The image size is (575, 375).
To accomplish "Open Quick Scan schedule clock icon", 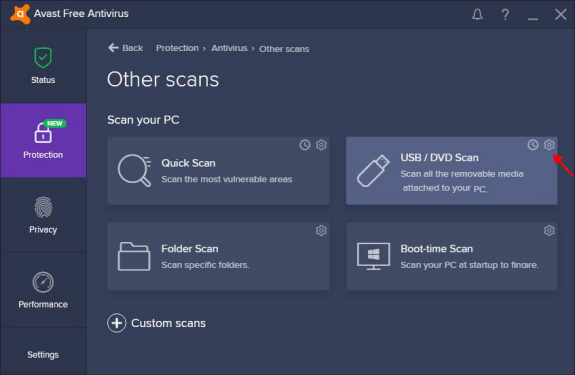I will pyautogui.click(x=305, y=145).
